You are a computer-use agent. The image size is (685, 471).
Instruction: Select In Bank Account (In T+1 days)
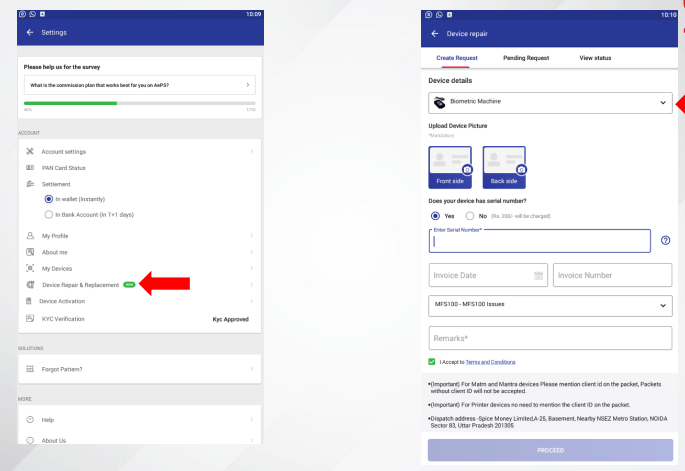pyautogui.click(x=48, y=215)
